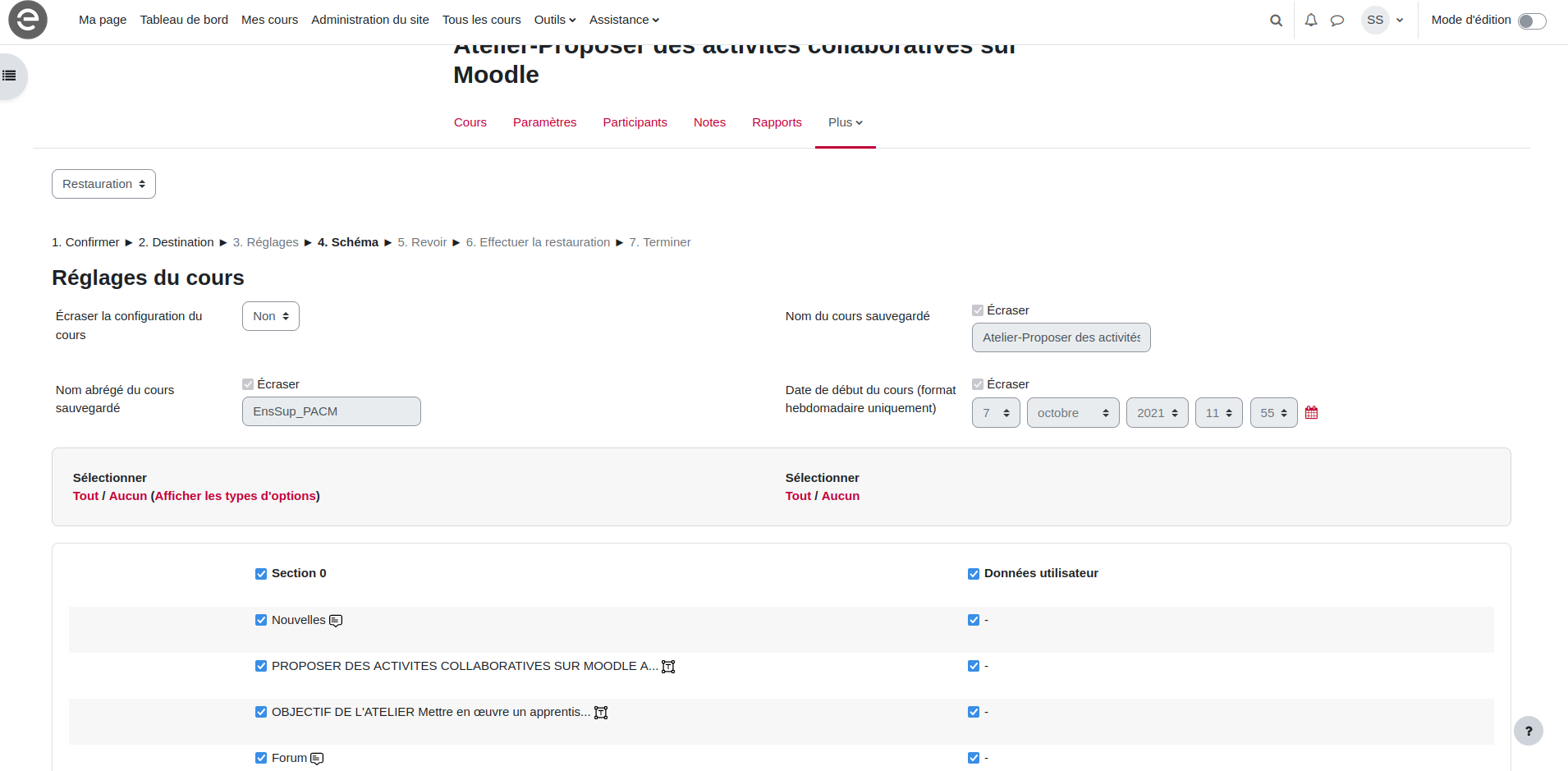Viewport: 1568px width, 771px height.
Task: Open the Outils menu
Action: [554, 20]
